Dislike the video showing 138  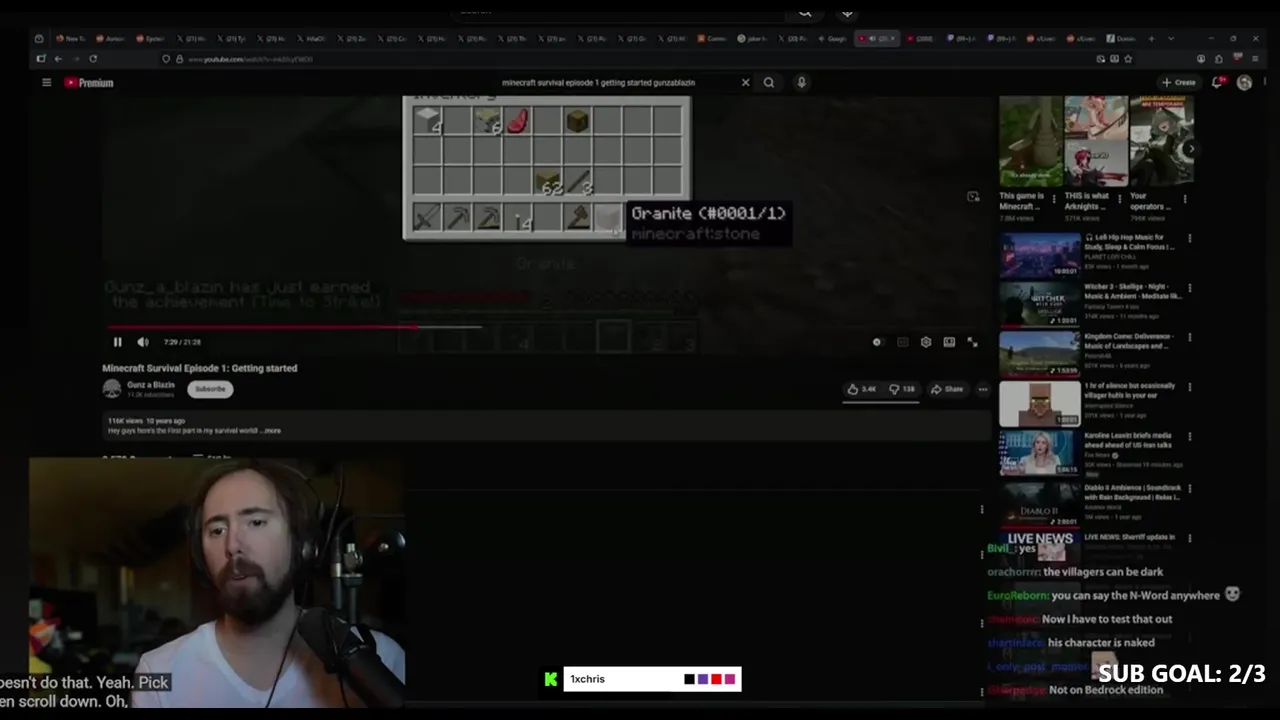(902, 389)
